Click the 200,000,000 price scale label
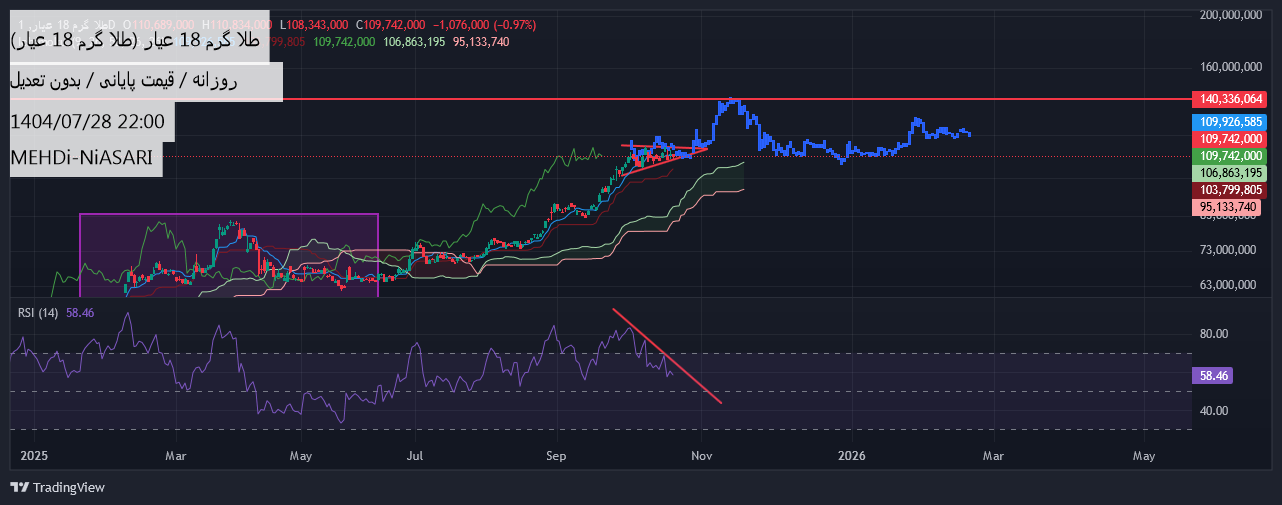1282x505 pixels. tap(1229, 14)
